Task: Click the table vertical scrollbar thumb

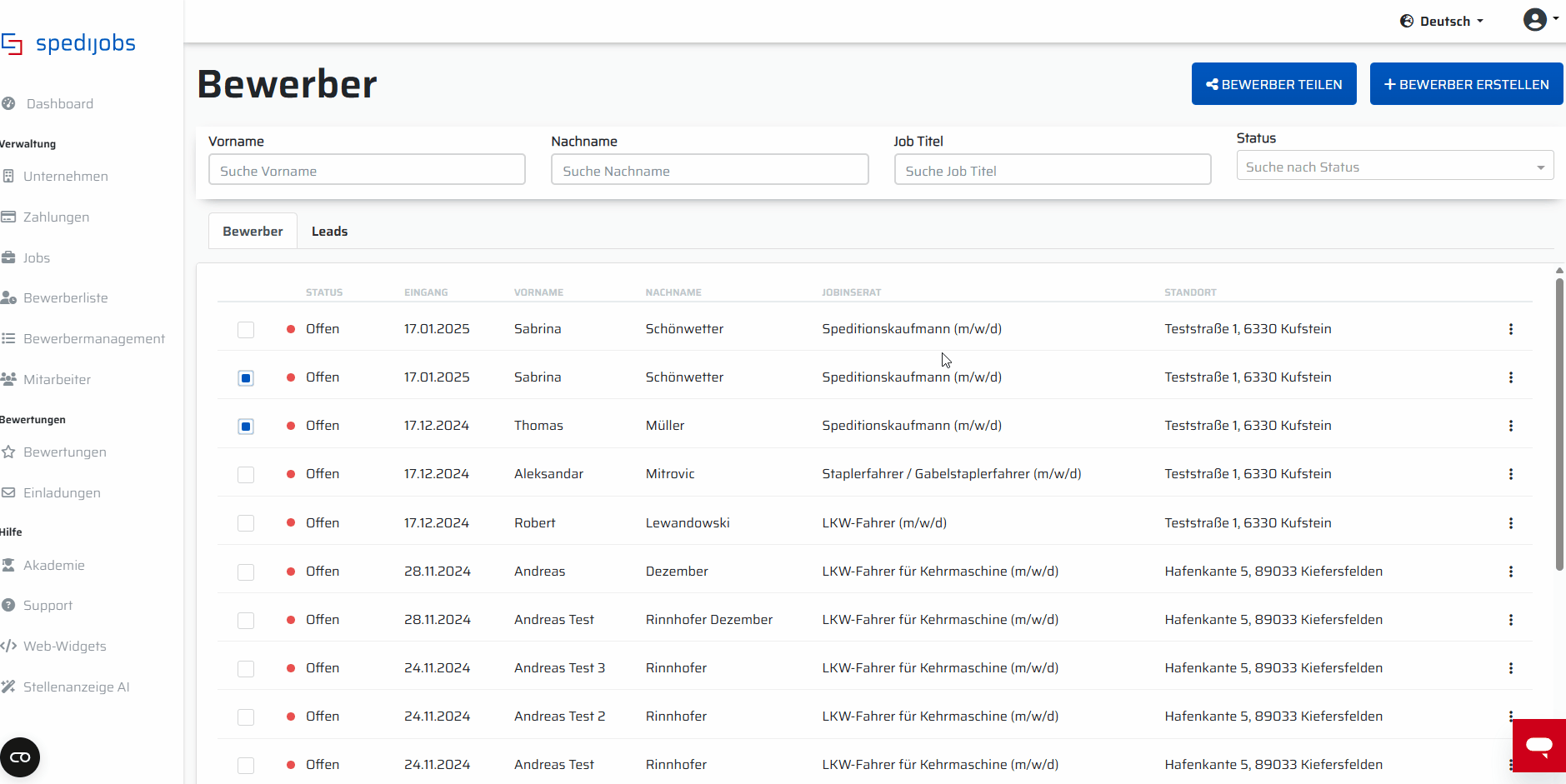Action: click(x=1559, y=425)
